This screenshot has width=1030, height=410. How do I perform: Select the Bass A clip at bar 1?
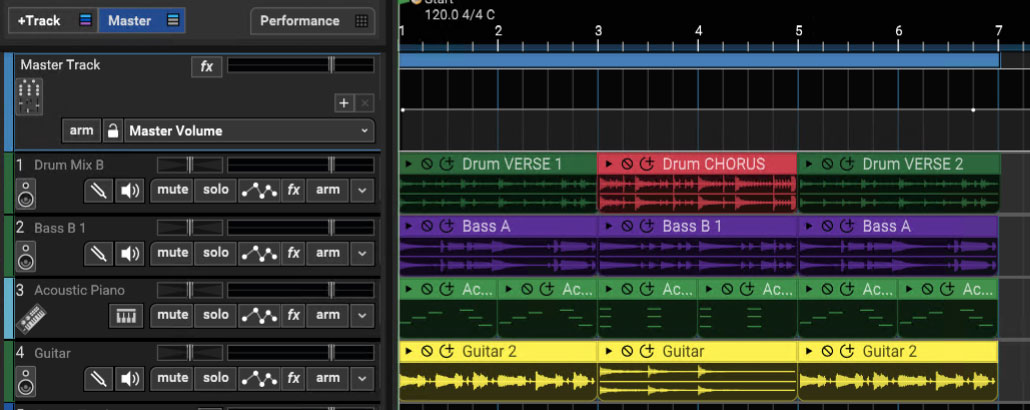tap(498, 246)
